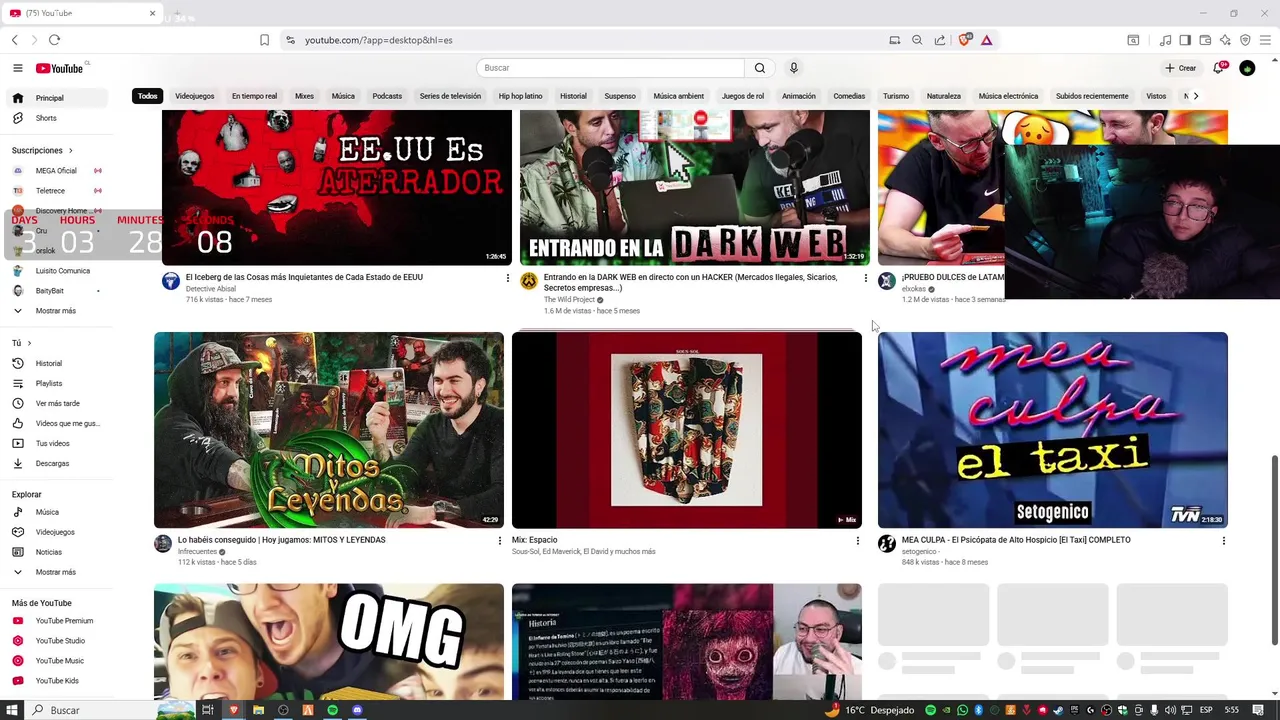The image size is (1280, 720).
Task: Open options for Mitos y Leyendas video
Action: [x=500, y=541]
